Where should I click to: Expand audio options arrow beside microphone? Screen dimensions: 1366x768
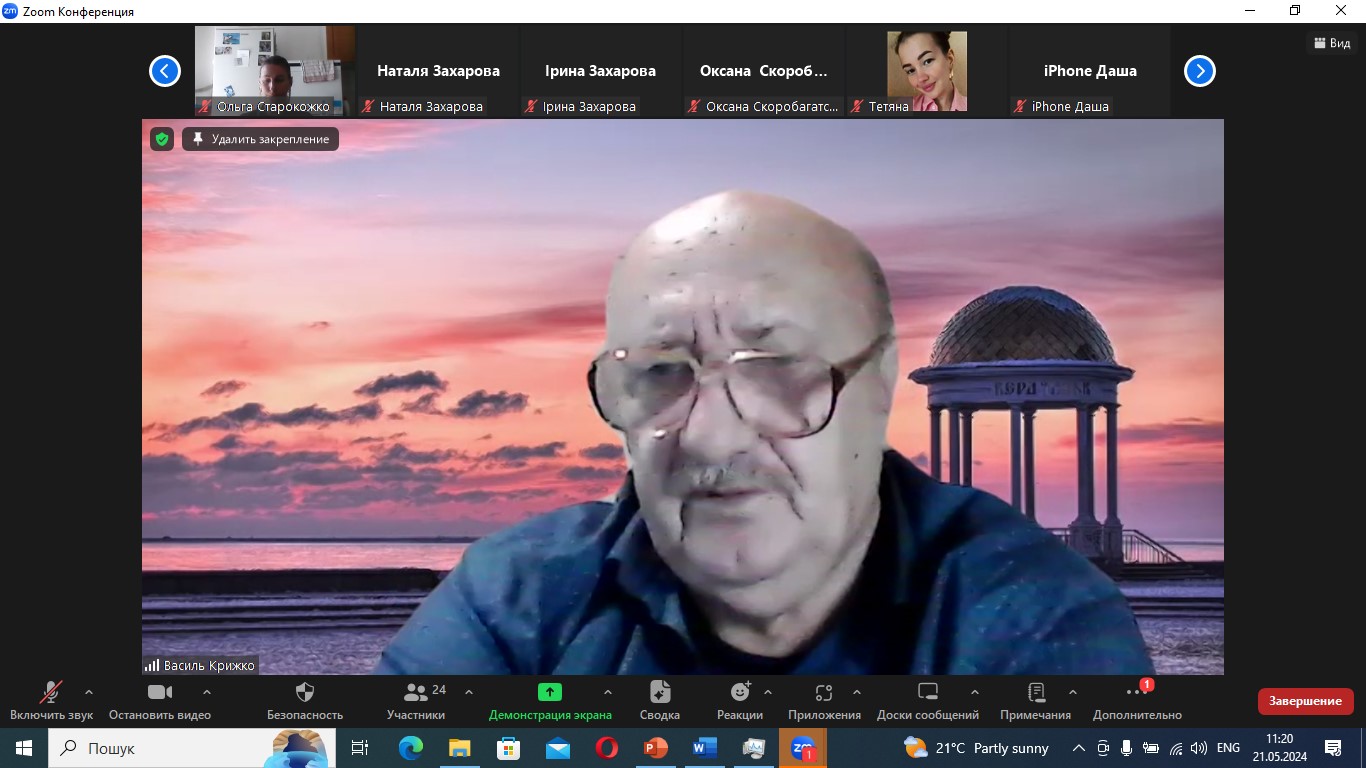click(89, 691)
